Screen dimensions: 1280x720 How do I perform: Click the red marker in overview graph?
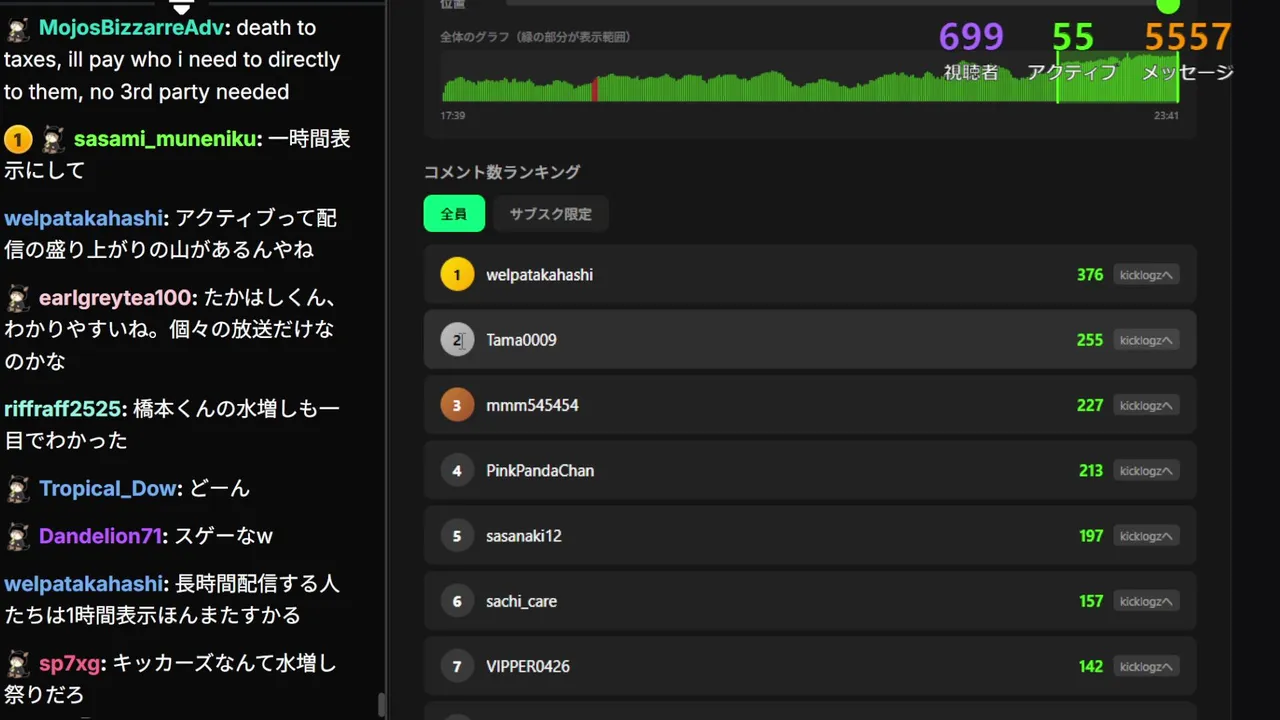(x=595, y=89)
